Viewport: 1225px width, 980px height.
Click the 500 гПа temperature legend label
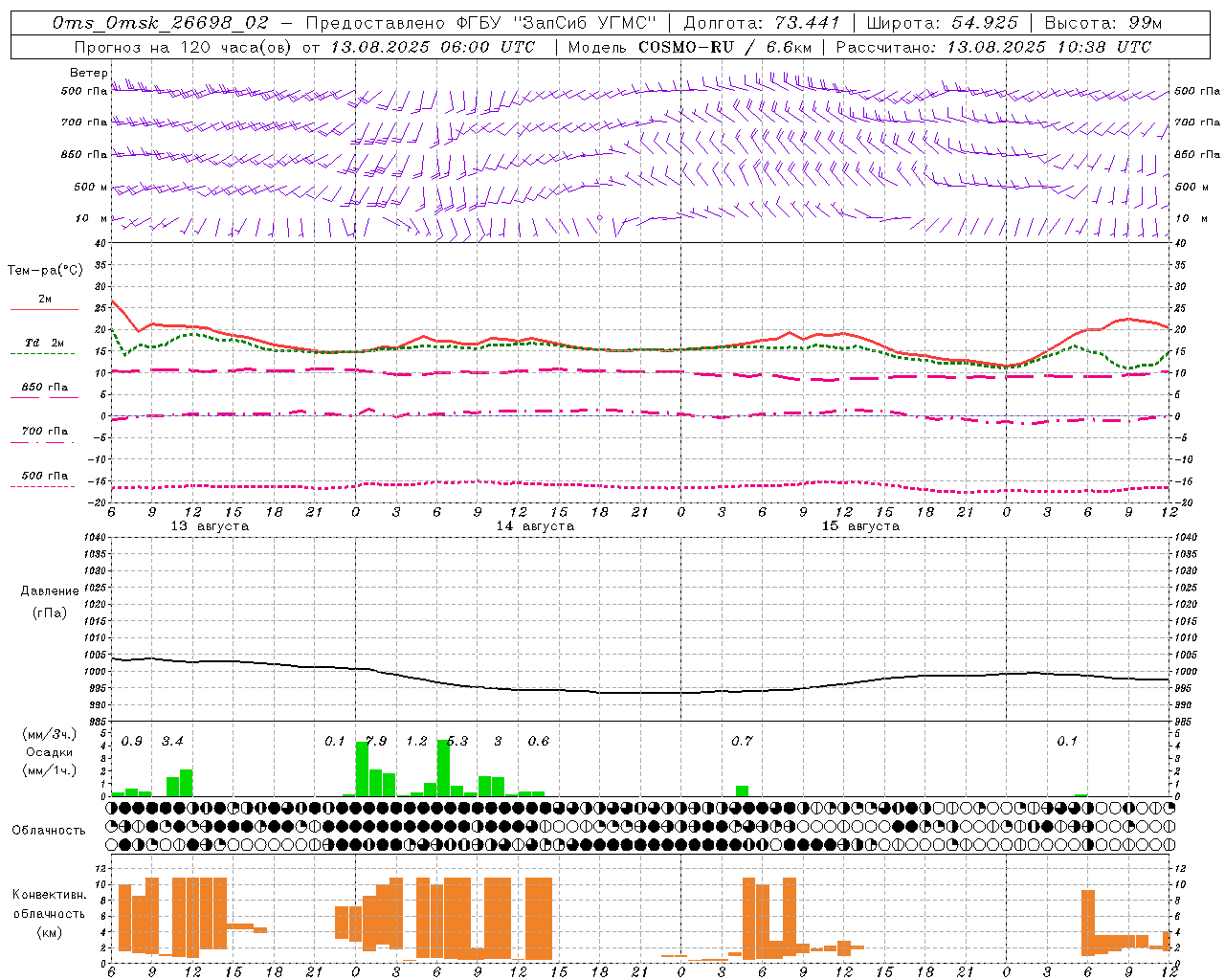[44, 476]
